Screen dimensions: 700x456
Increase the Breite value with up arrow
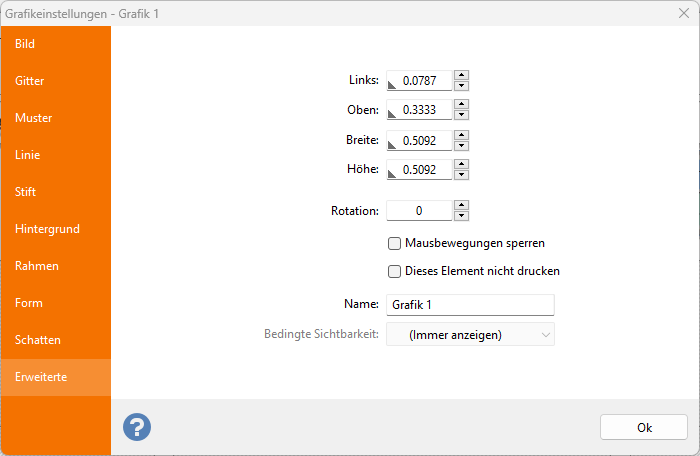(x=461, y=135)
